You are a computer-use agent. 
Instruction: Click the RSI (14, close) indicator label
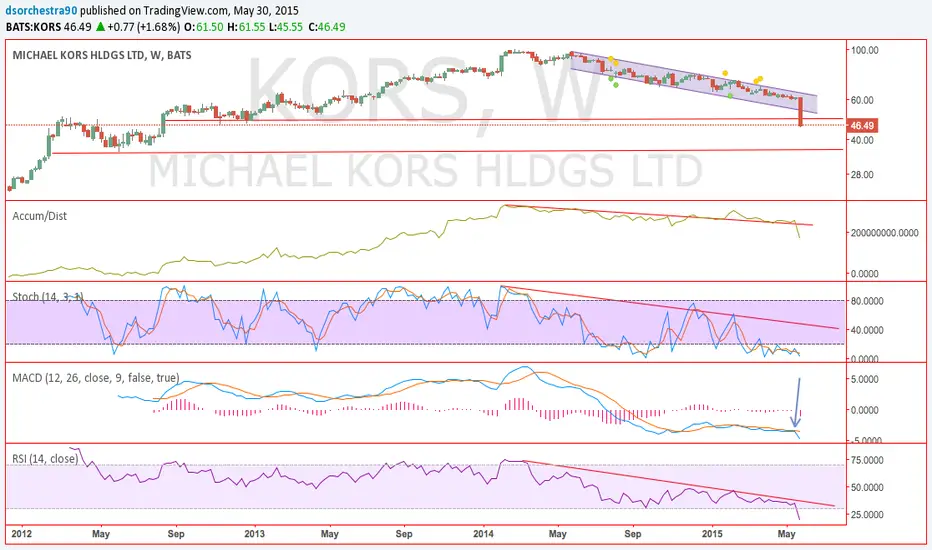(x=45, y=458)
